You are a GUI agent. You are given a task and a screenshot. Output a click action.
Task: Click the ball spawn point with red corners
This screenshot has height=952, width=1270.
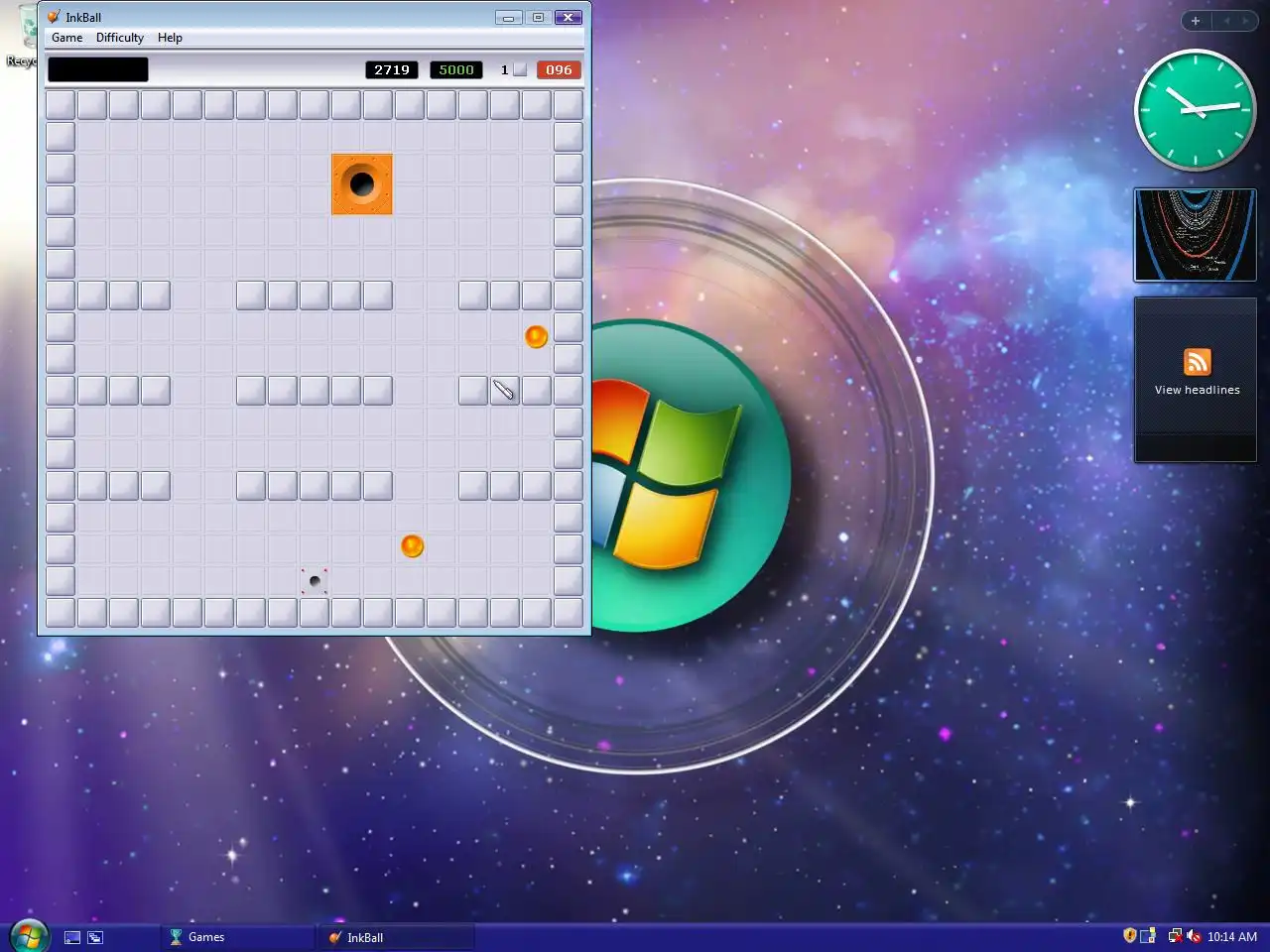[315, 581]
